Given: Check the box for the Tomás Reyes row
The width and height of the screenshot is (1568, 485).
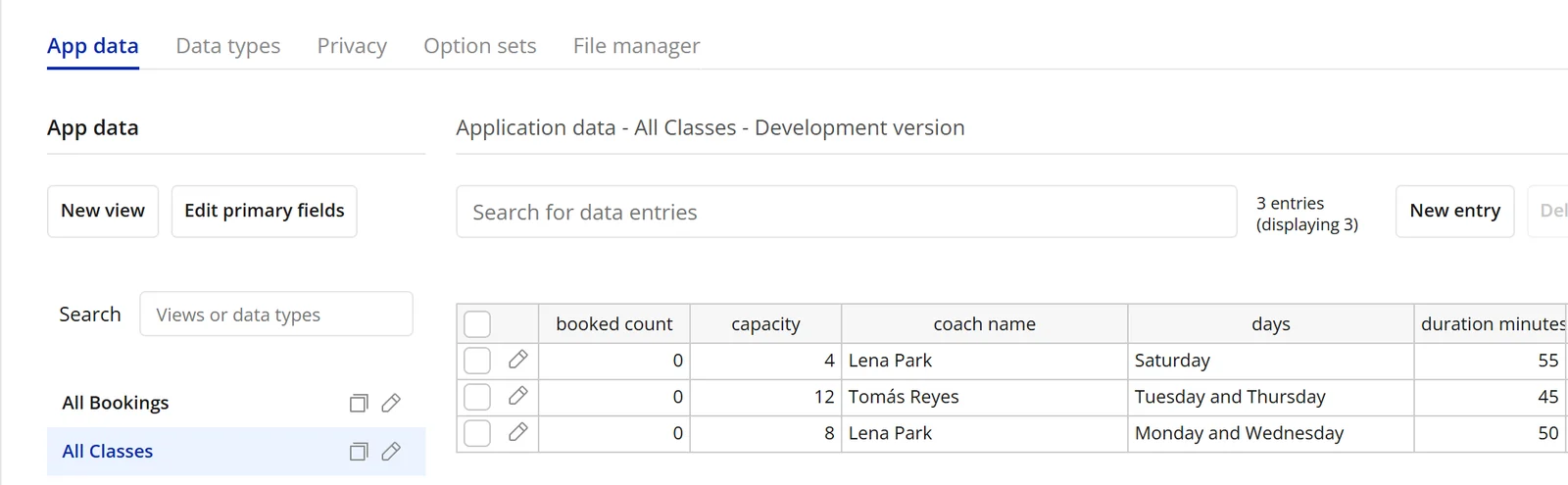Looking at the screenshot, I should click(477, 397).
